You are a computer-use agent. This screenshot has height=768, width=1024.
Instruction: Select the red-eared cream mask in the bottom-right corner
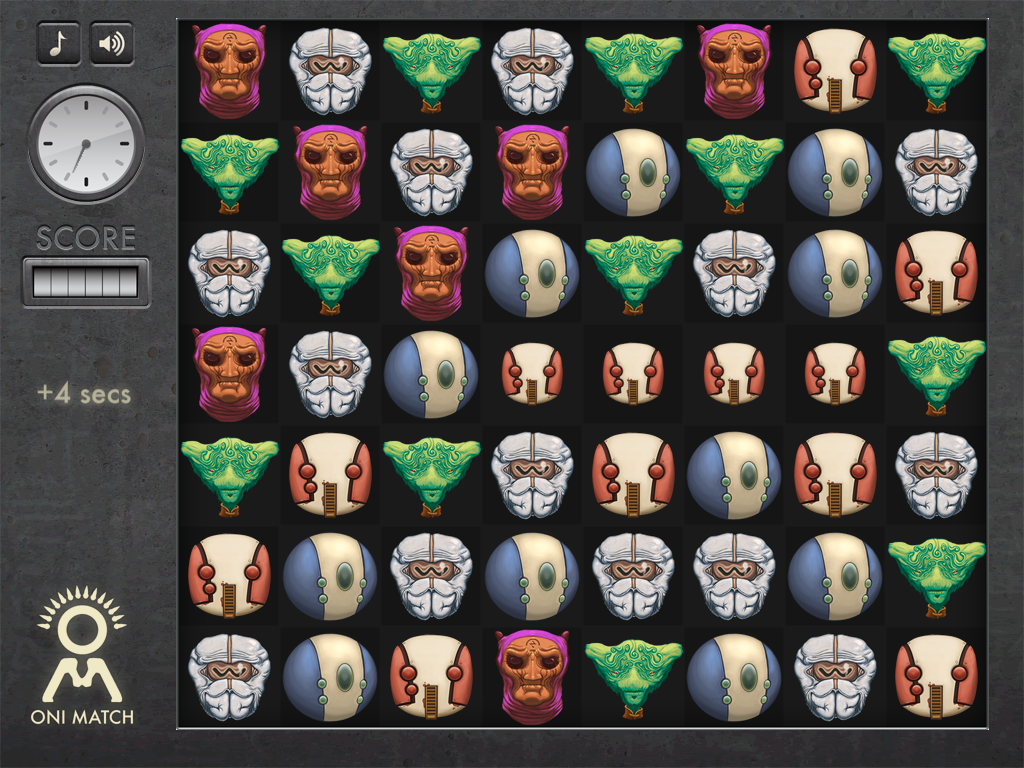pos(936,677)
